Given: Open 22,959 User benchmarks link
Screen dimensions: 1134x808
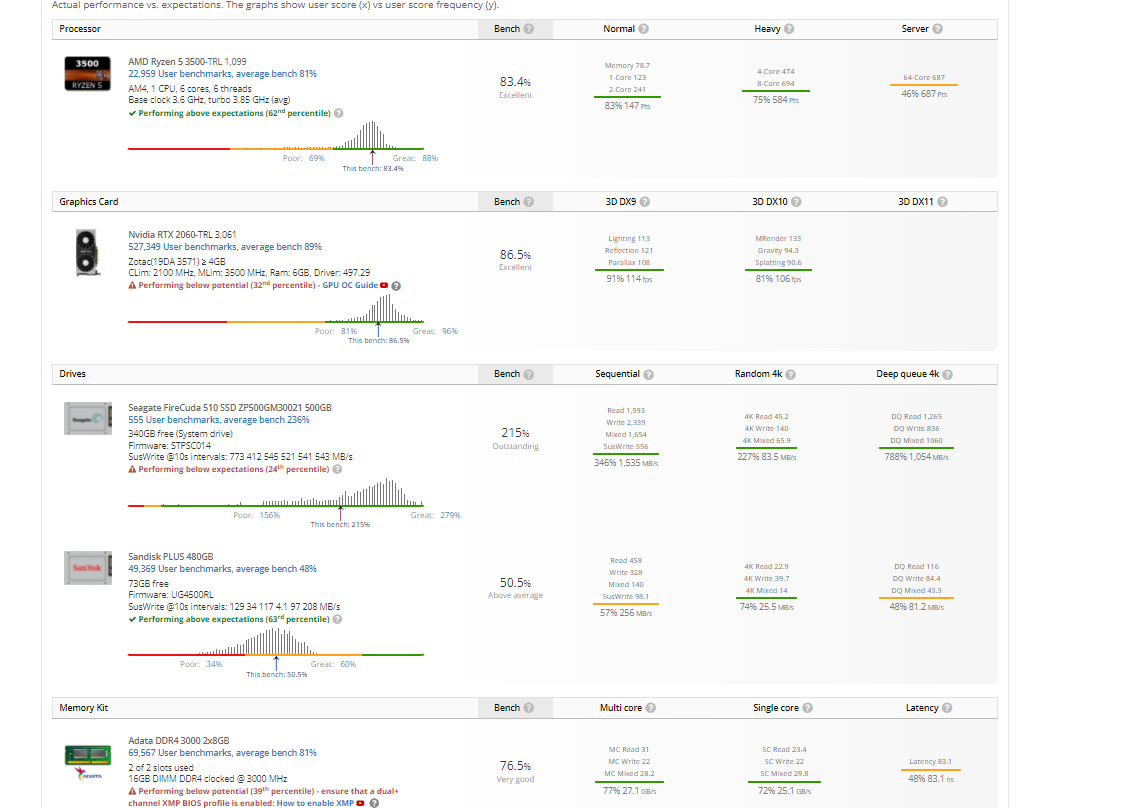Looking at the screenshot, I should [x=222, y=74].
